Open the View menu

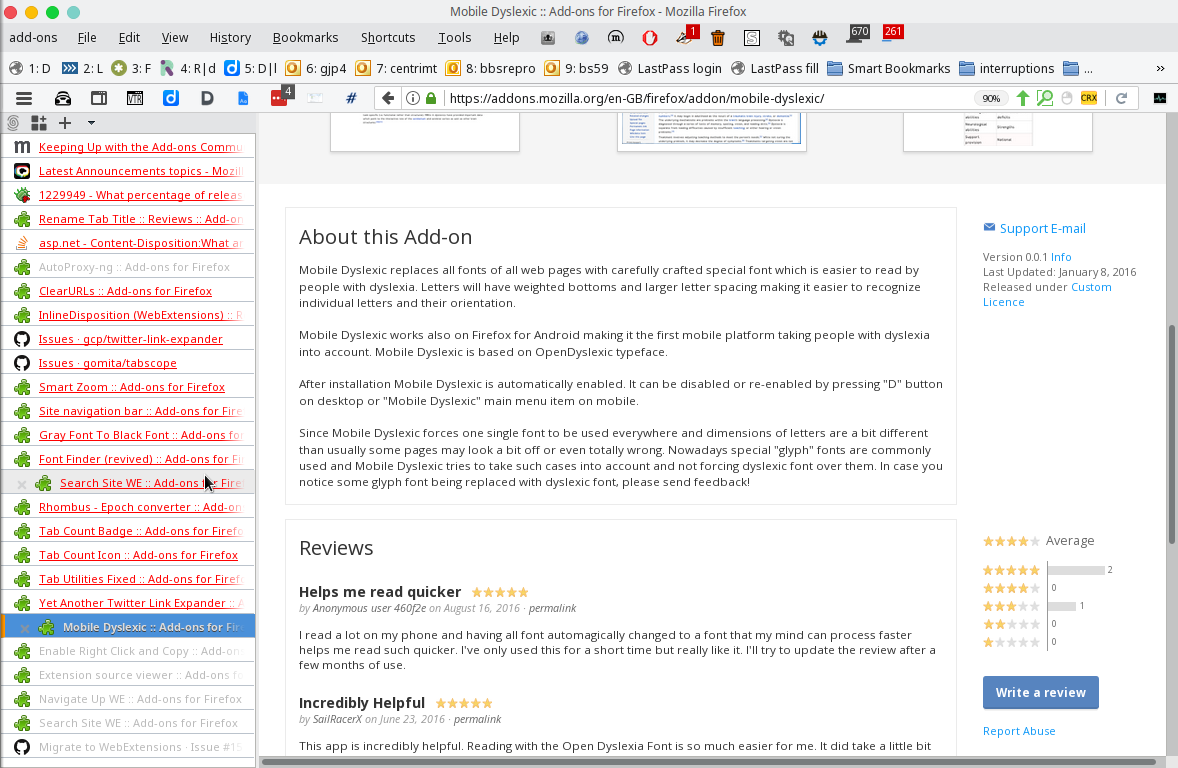tap(175, 38)
